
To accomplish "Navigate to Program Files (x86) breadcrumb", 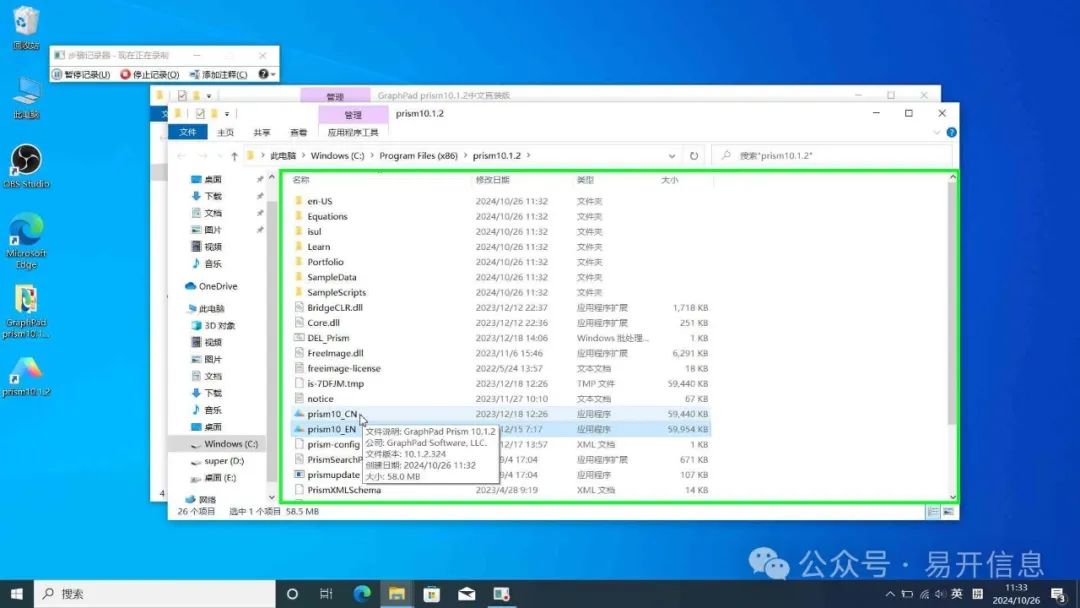I will [x=418, y=156].
